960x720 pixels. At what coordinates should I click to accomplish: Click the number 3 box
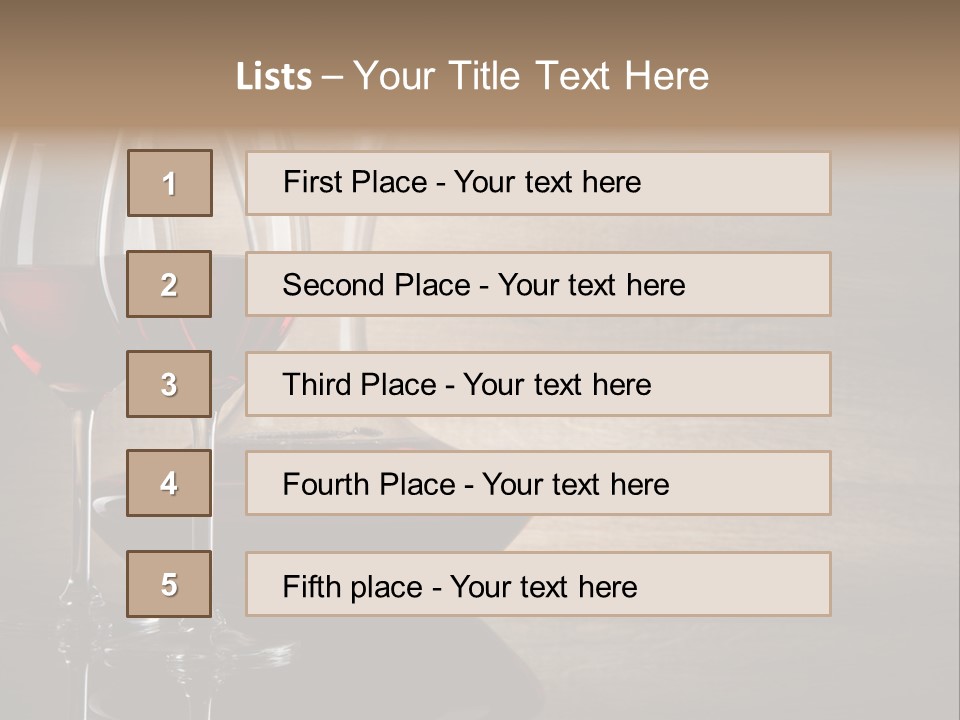[x=169, y=384]
